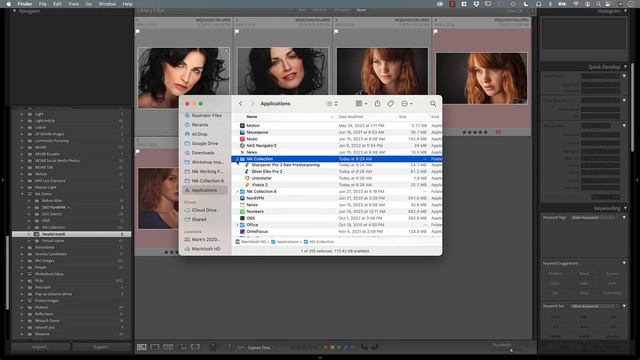Select the Motion app icon

point(242,126)
